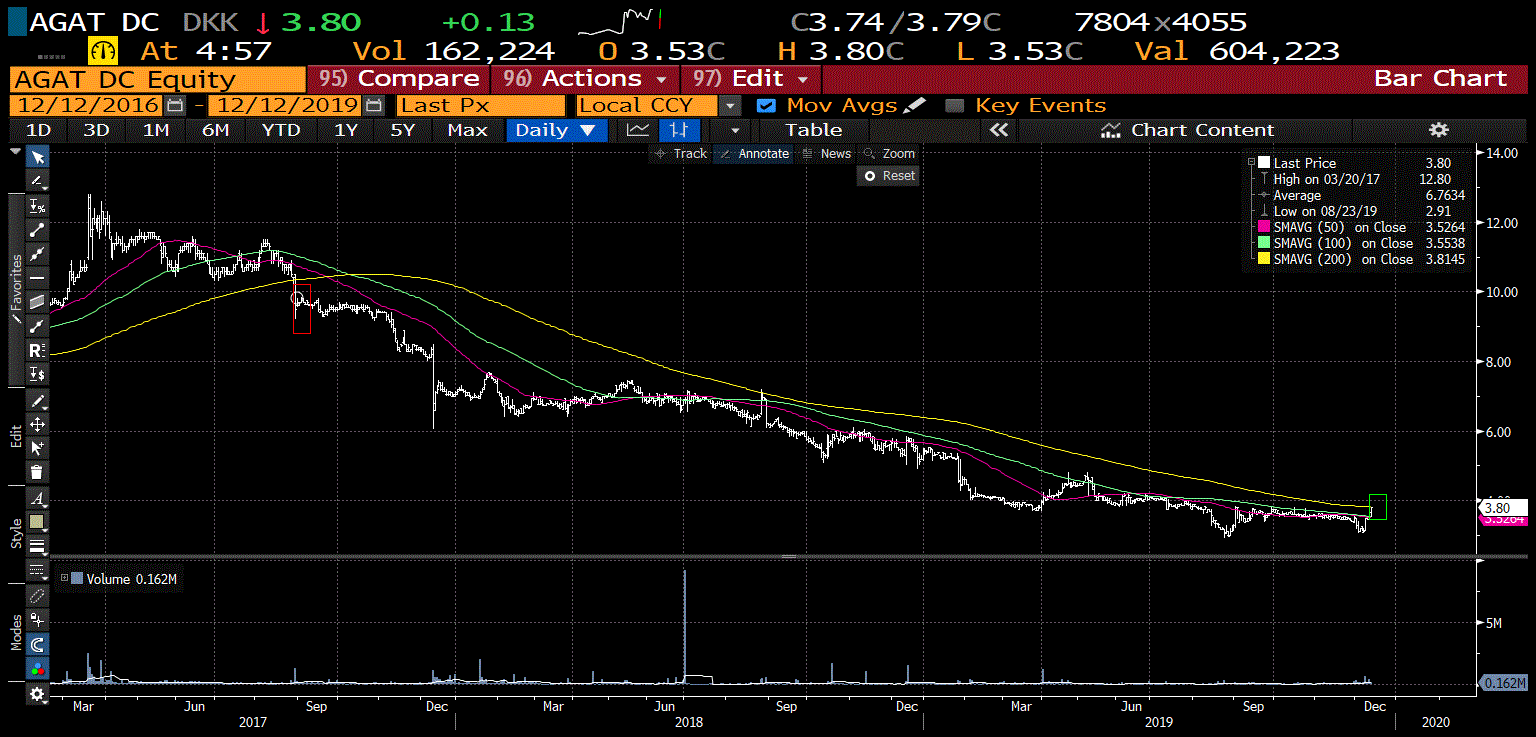Click the Mov Avgs edit pencil
The height and width of the screenshot is (737, 1536).
914,105
